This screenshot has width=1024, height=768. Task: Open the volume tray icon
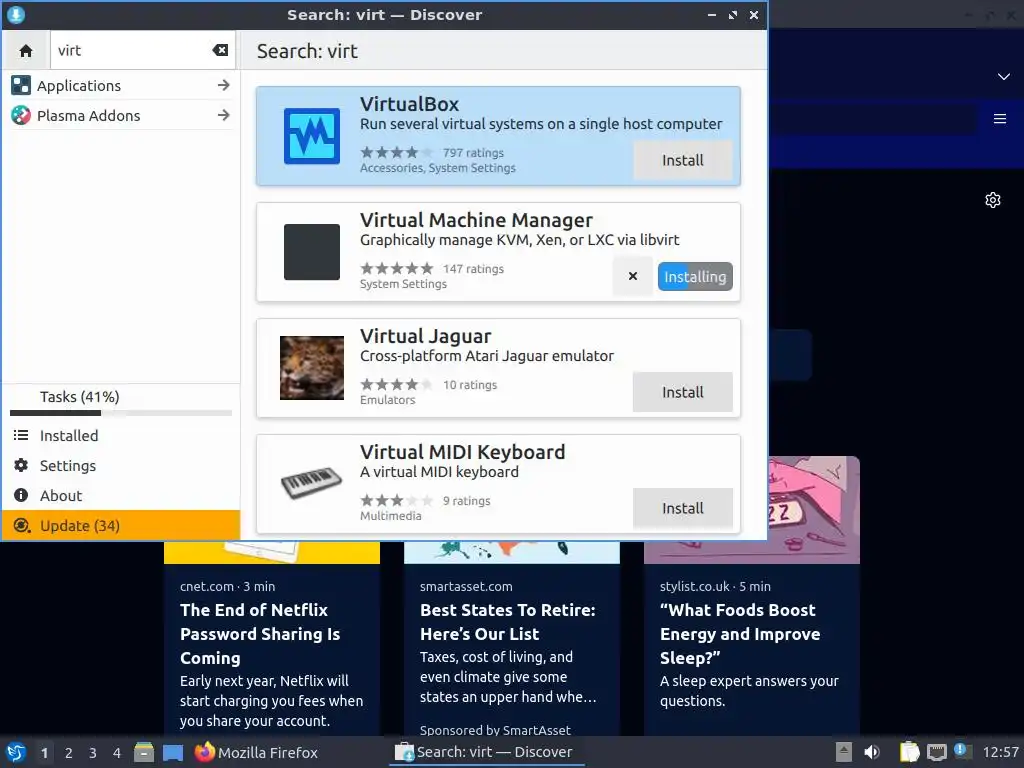[872, 752]
